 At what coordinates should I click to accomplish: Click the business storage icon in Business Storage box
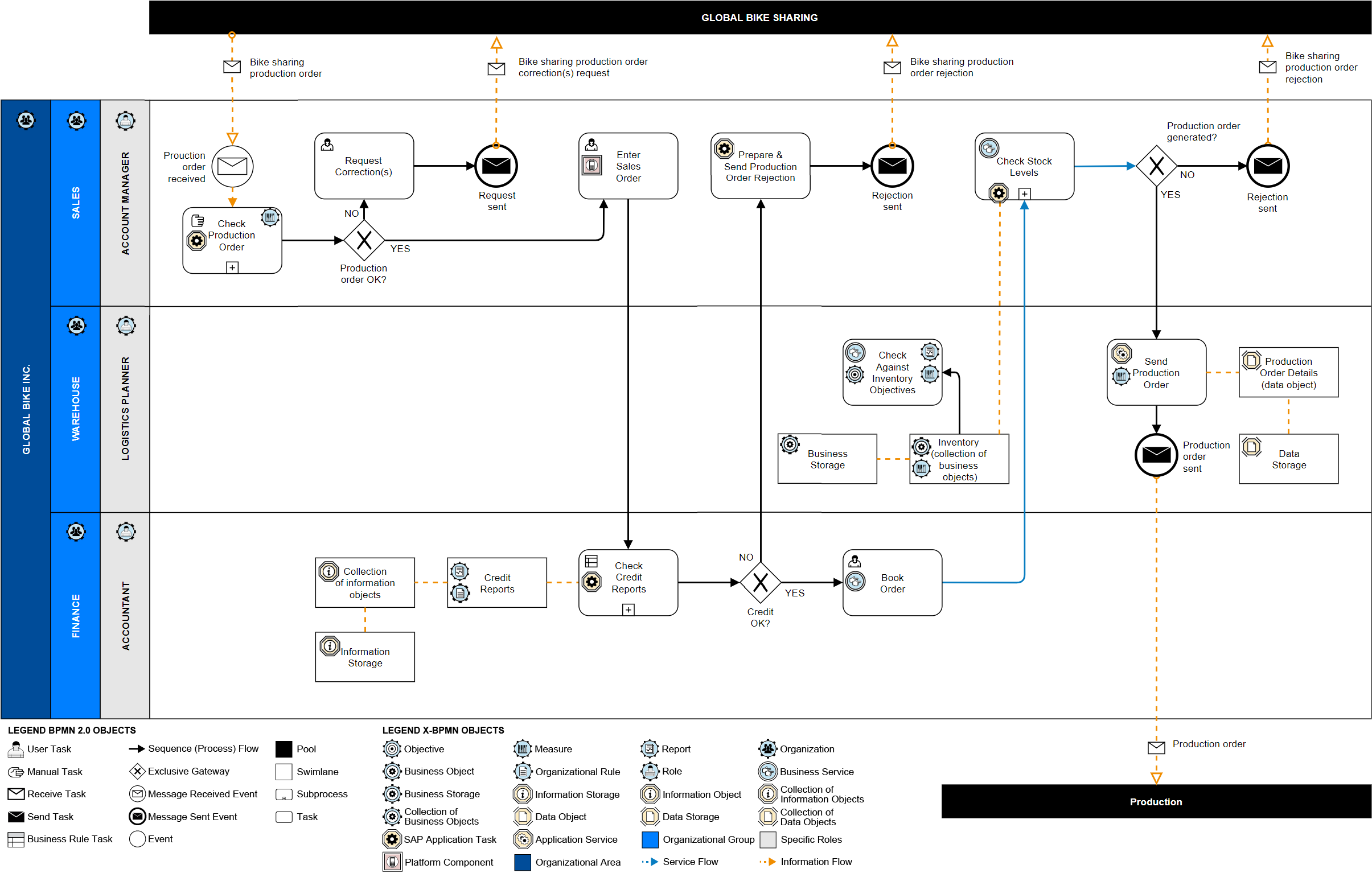pos(790,445)
